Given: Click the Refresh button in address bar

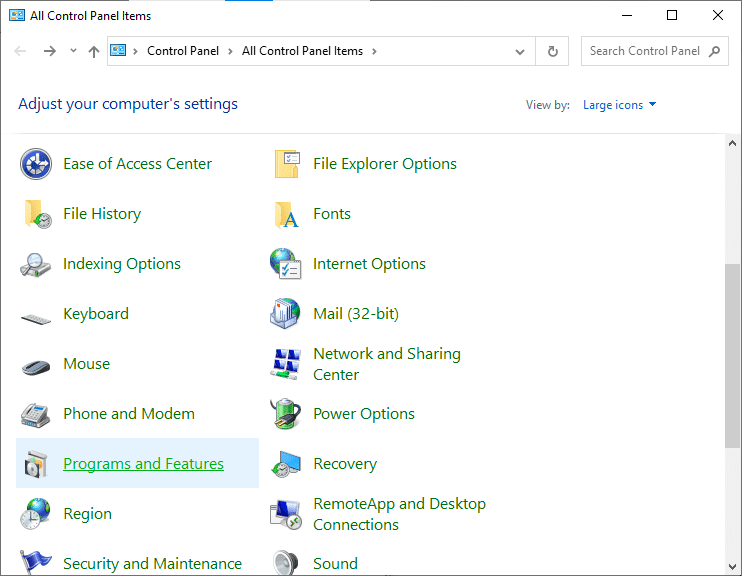Looking at the screenshot, I should (x=552, y=52).
